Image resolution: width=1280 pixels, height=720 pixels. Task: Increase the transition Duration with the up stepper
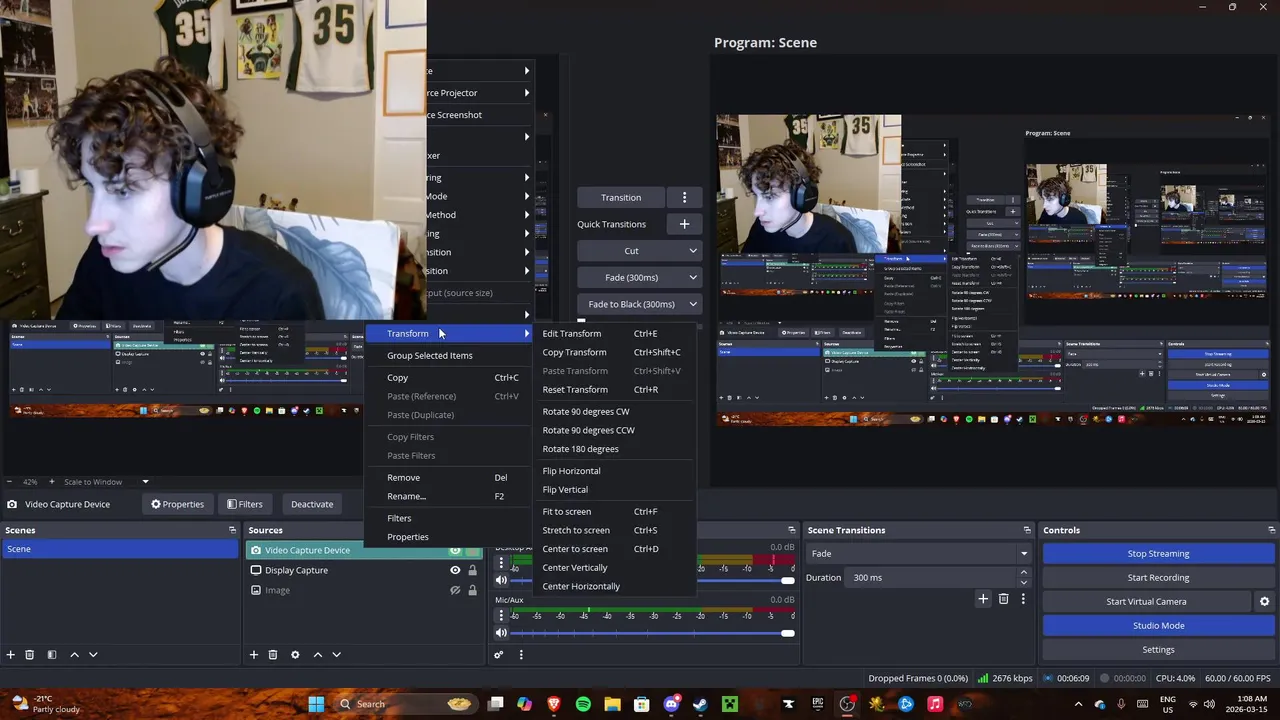[x=1023, y=573]
